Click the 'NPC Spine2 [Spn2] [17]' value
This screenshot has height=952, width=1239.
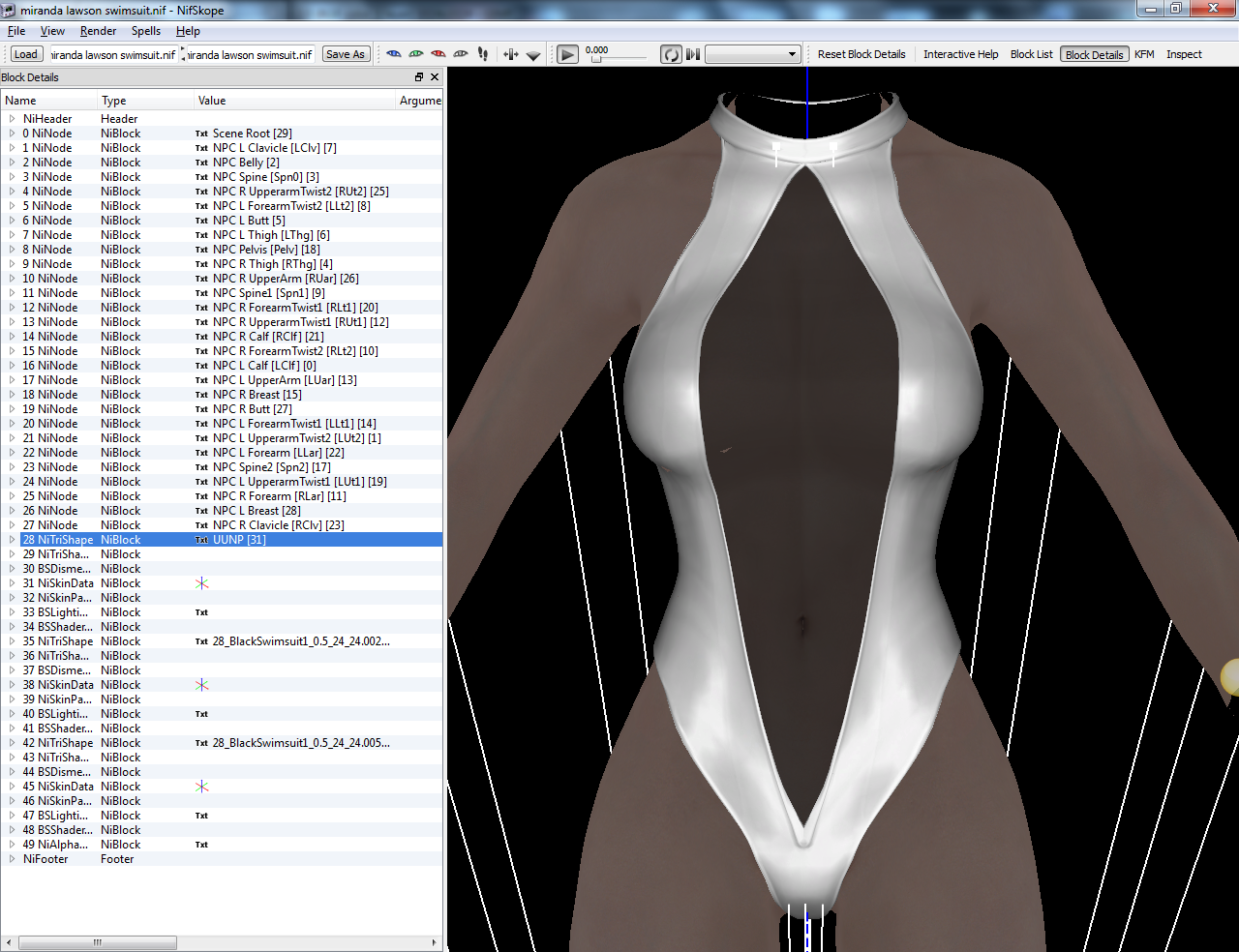[x=272, y=467]
